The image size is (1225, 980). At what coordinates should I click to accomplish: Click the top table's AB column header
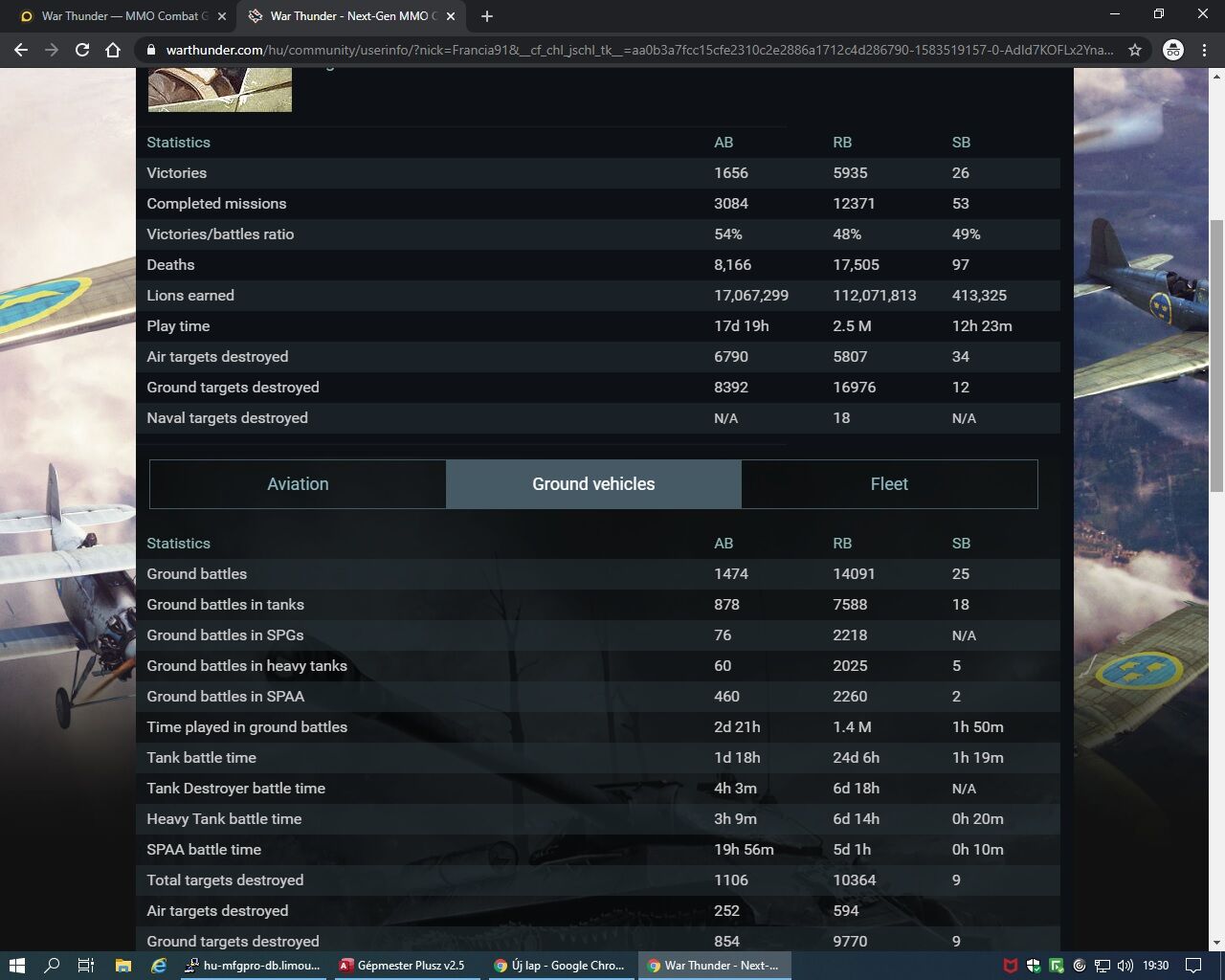pos(724,143)
